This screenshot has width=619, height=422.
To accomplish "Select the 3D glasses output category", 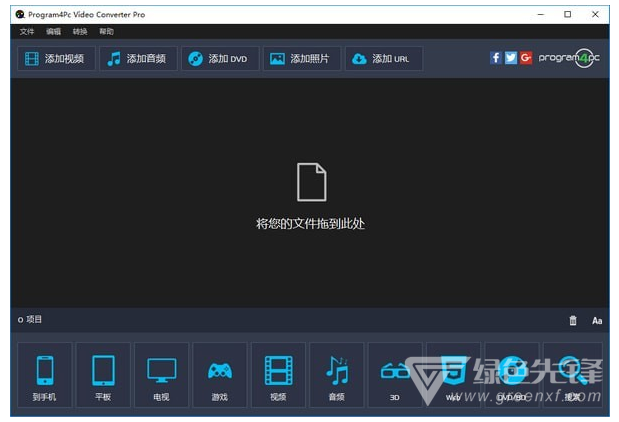I will tap(395, 375).
